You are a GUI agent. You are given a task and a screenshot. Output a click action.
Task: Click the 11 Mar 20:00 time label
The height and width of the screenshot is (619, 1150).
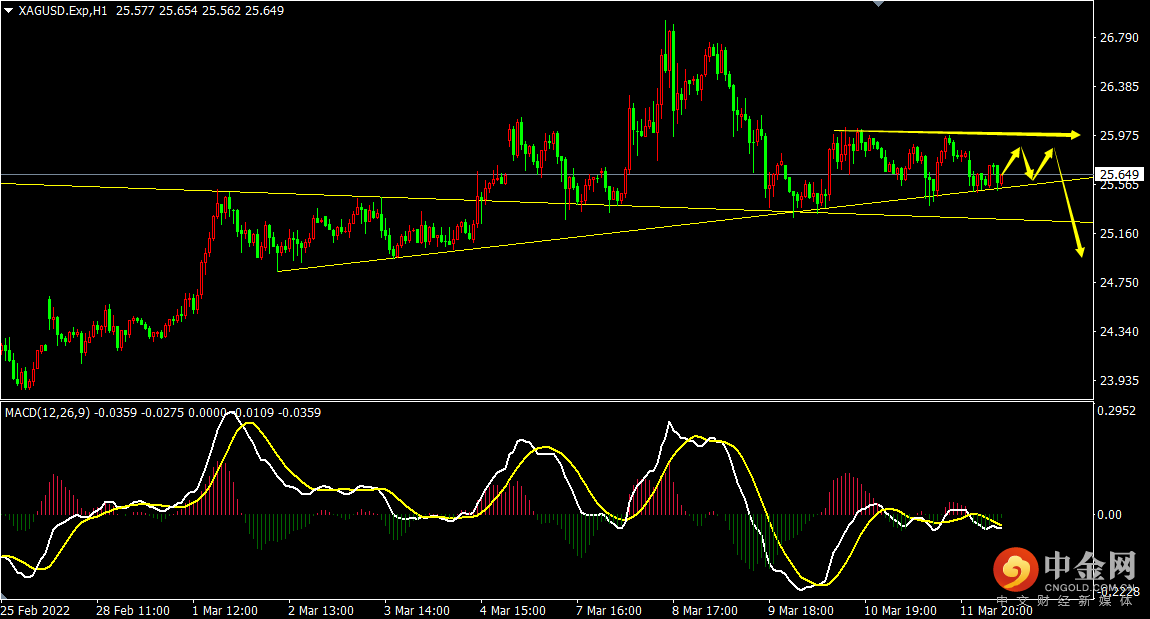tap(996, 610)
